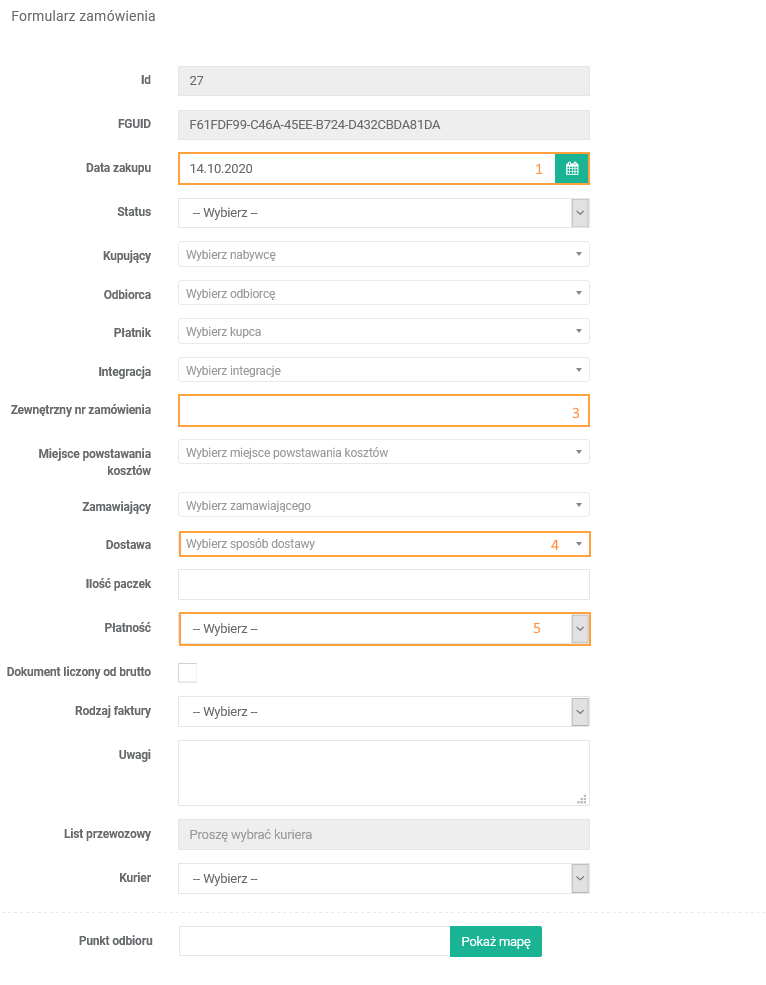Choose delivery method in Dostawa dropdown
Screen dimensions: 766x985
(x=383, y=544)
